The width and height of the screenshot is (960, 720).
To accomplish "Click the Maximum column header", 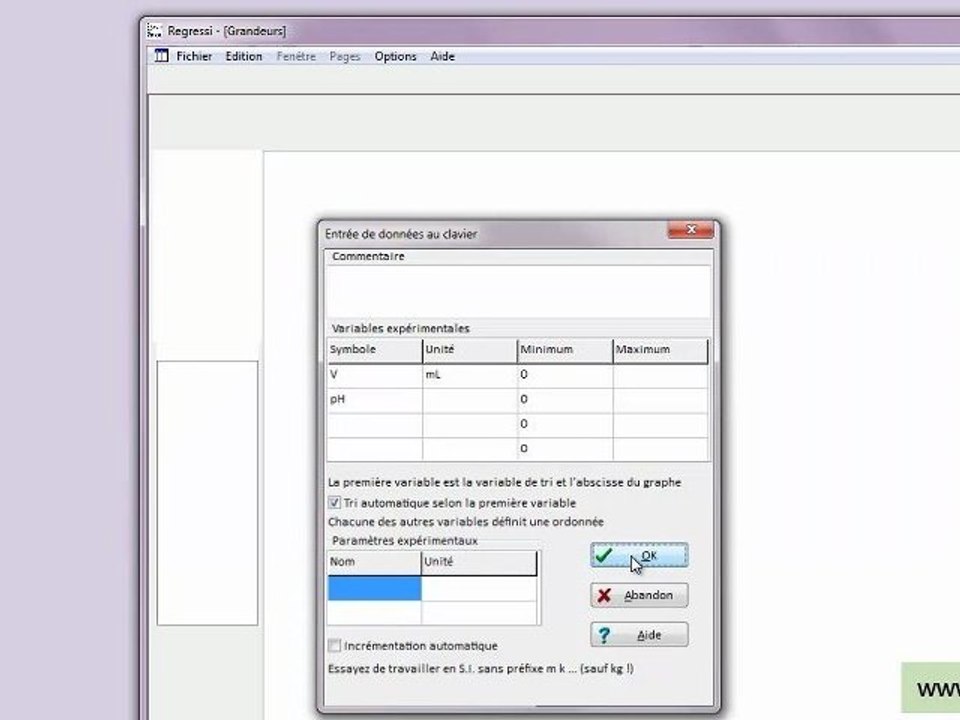I will pyautogui.click(x=661, y=350).
